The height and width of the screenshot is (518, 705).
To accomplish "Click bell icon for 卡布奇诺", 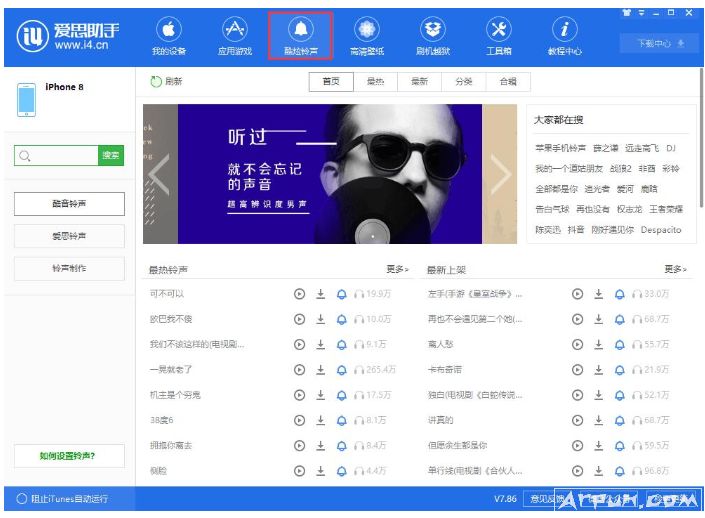I will pyautogui.click(x=620, y=370).
